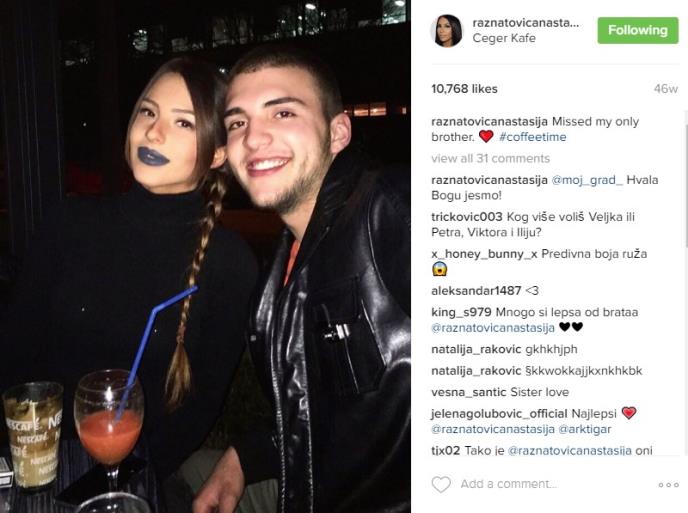Open the @arktigar mention link
The height and width of the screenshot is (513, 688).
[584, 429]
